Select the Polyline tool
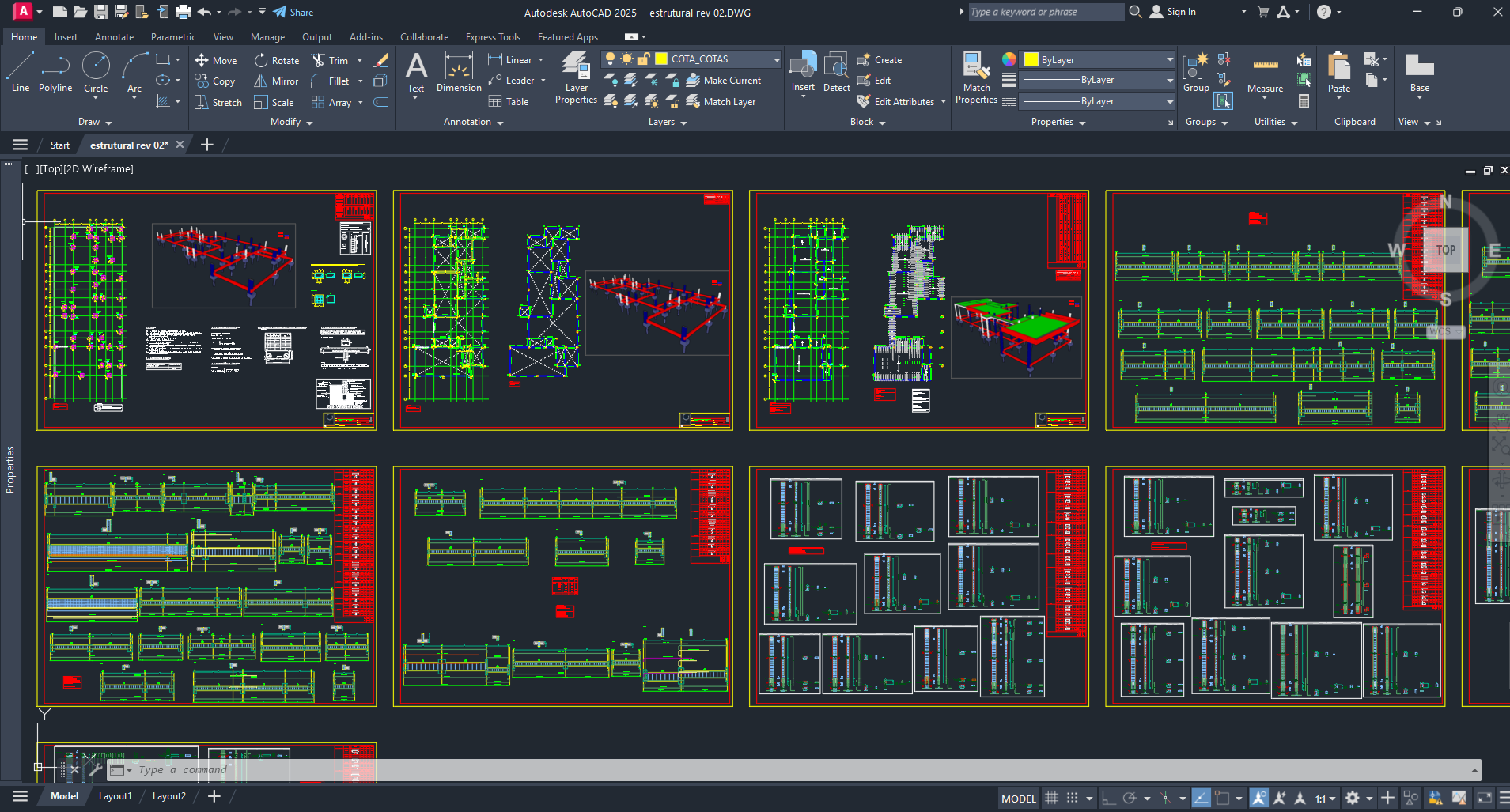 tap(55, 75)
